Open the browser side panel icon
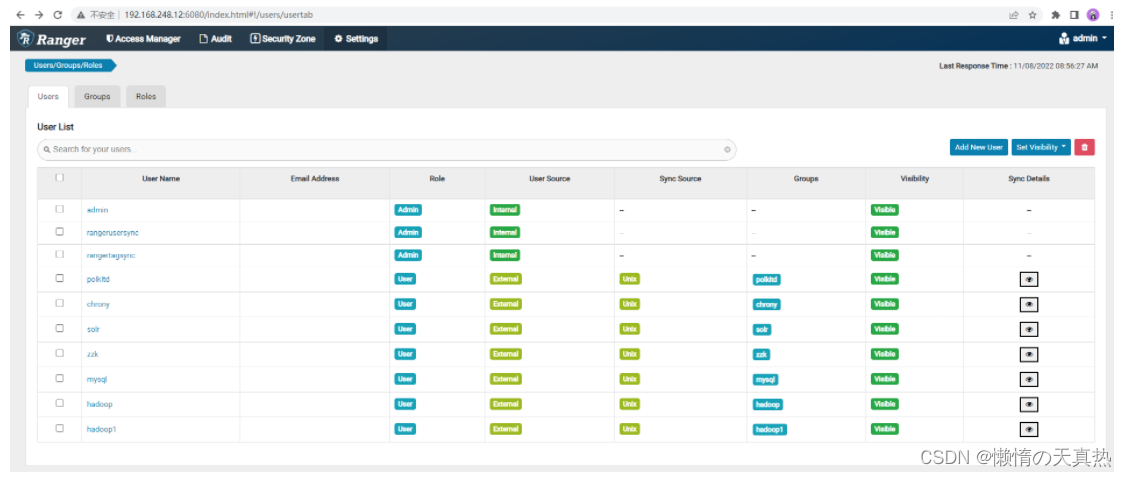The image size is (1127, 477). click(x=1074, y=14)
